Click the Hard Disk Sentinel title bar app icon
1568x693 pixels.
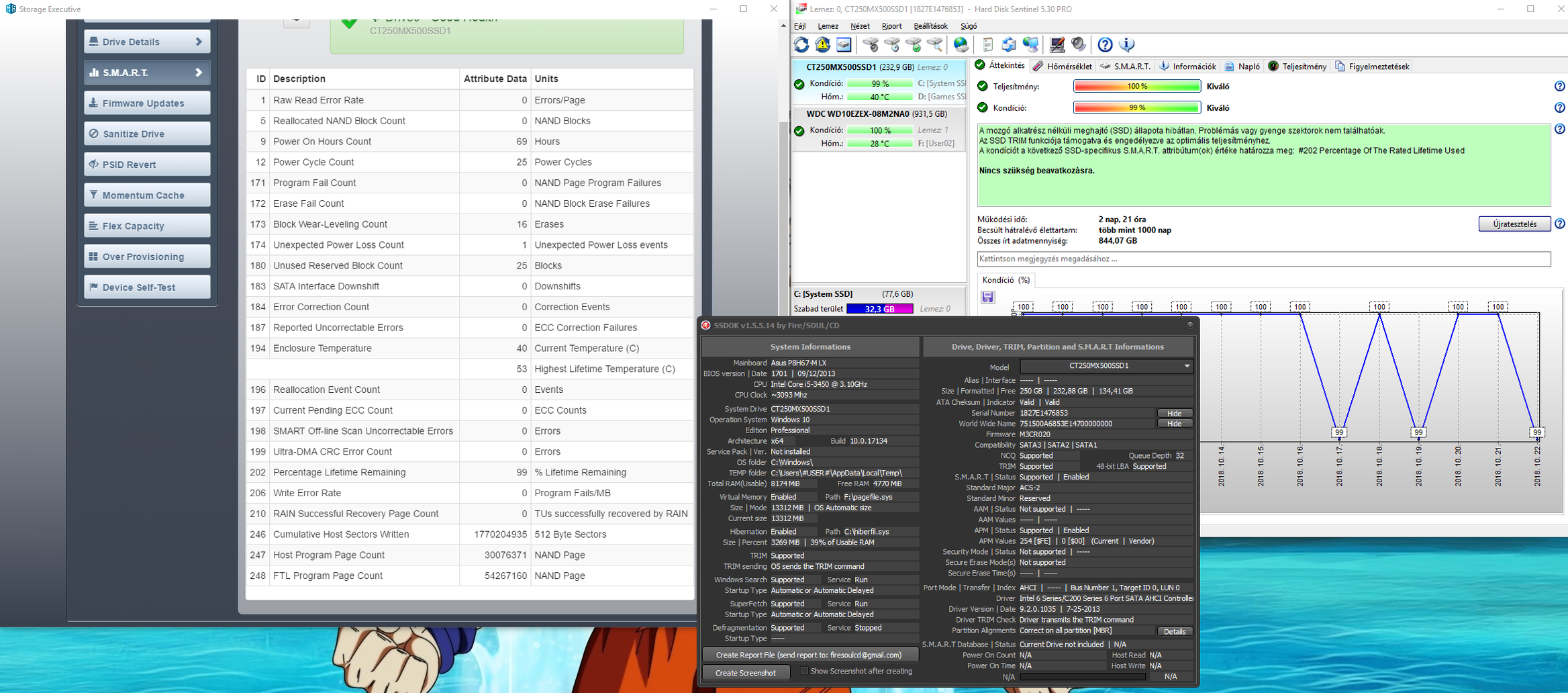click(x=801, y=9)
